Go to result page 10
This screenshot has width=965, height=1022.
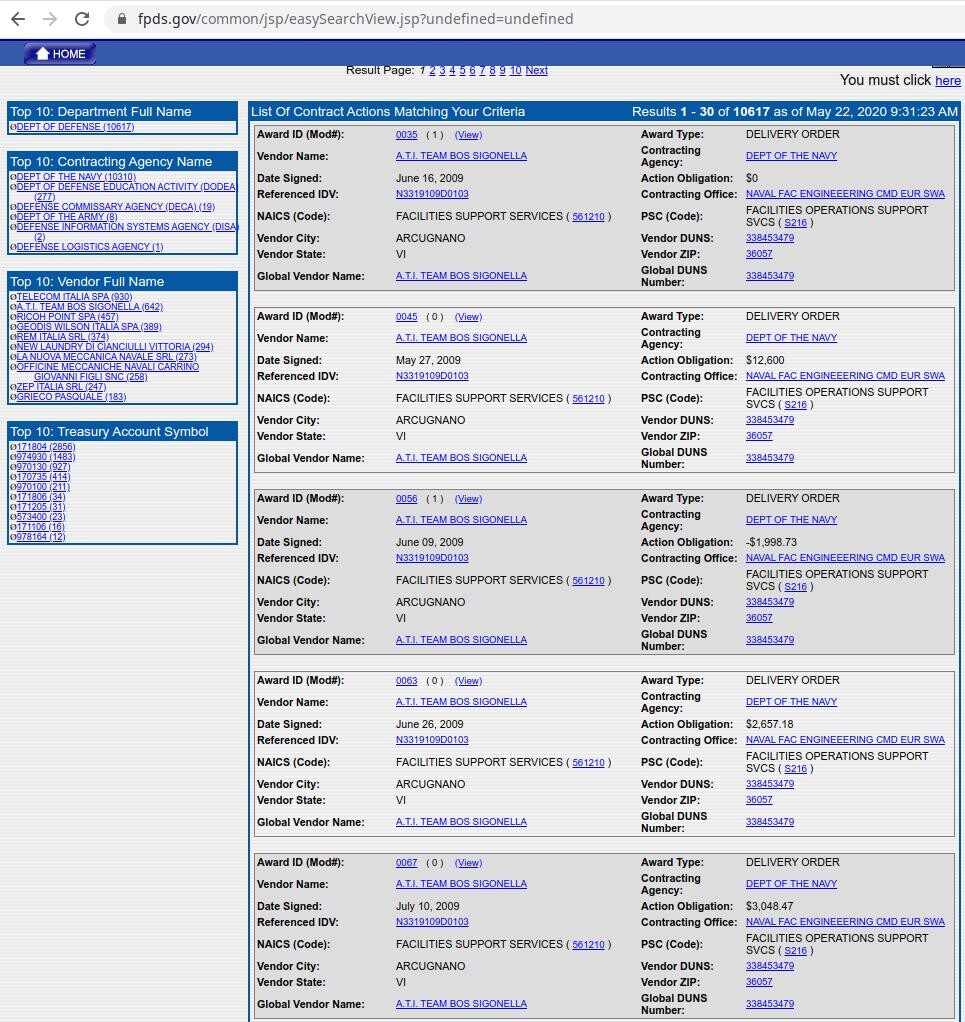(x=515, y=70)
